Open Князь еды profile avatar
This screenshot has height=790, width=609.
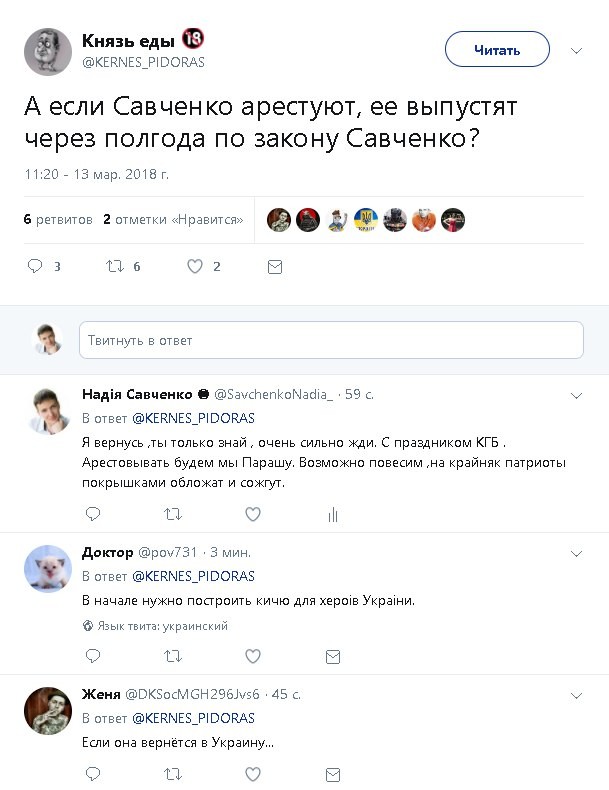pyautogui.click(x=46, y=51)
